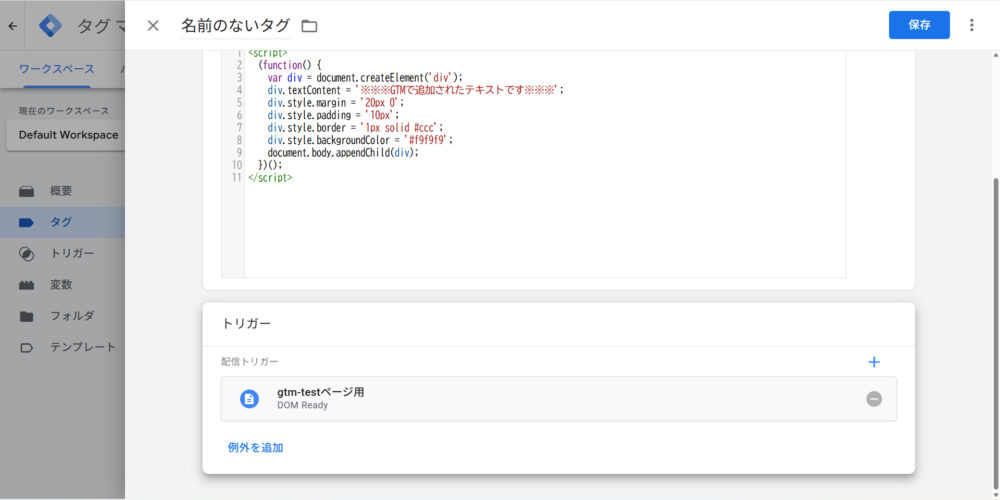This screenshot has height=500, width=1000.
Task: Click the blue DOM Ready trigger icon
Action: coord(249,399)
